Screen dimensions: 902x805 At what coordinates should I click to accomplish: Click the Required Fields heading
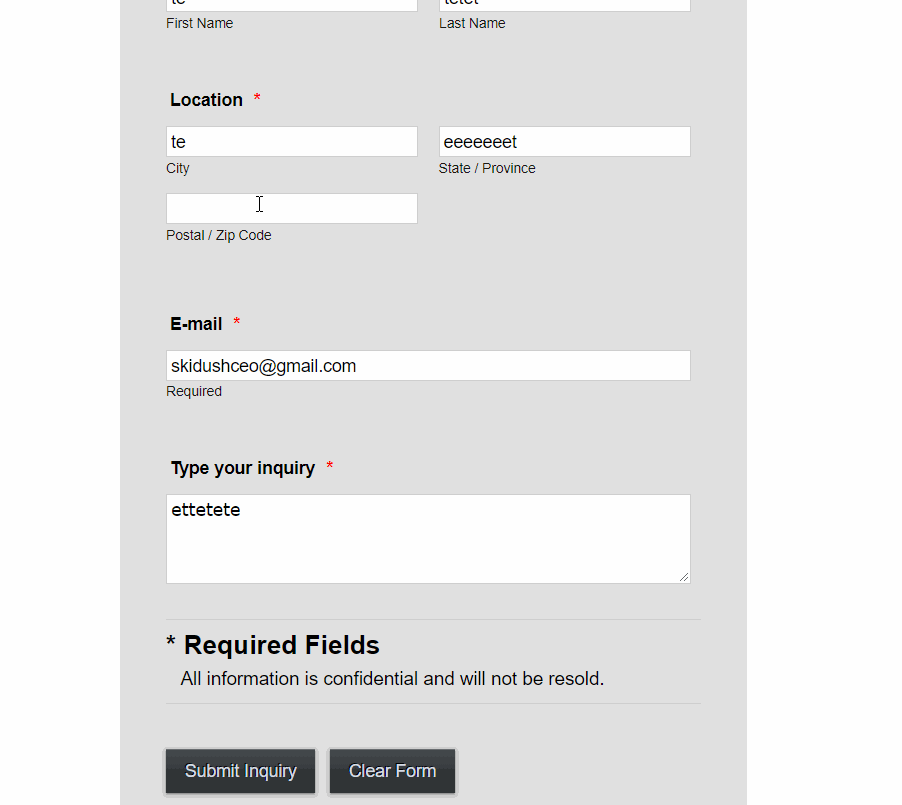coord(281,645)
